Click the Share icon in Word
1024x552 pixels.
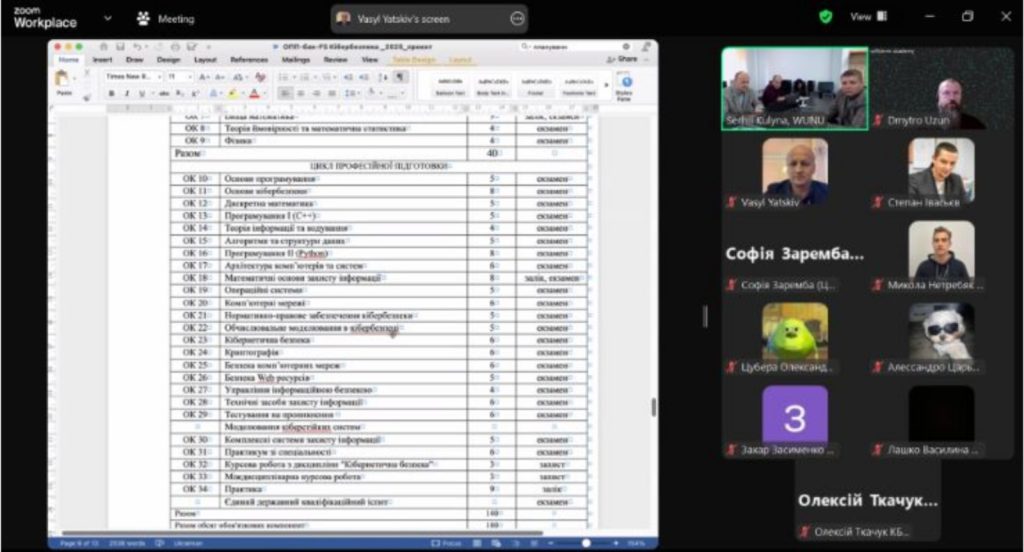[624, 59]
